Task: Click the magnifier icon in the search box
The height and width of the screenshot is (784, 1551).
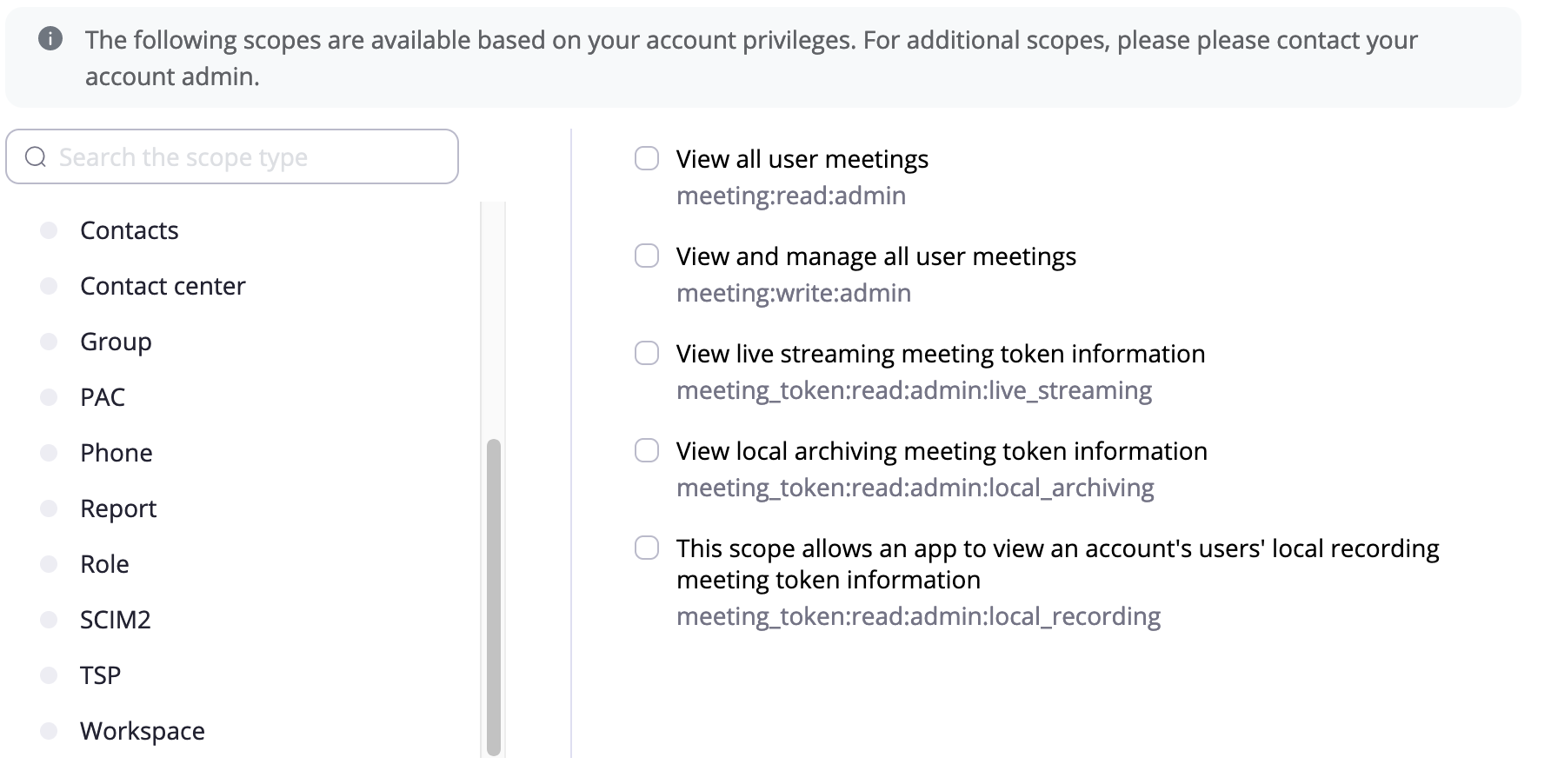Action: click(36, 157)
